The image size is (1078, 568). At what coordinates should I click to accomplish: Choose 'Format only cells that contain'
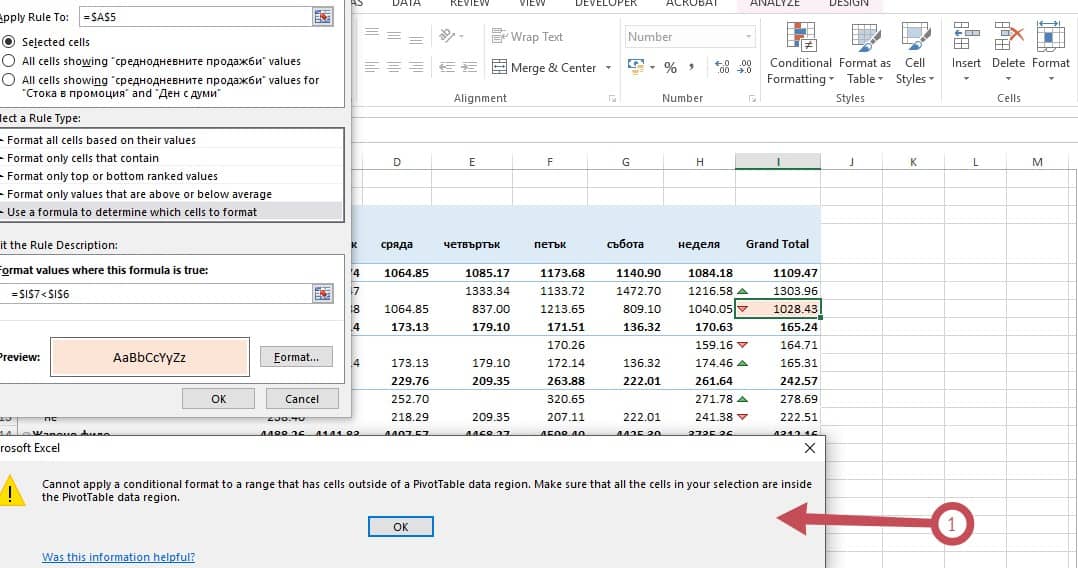171,158
